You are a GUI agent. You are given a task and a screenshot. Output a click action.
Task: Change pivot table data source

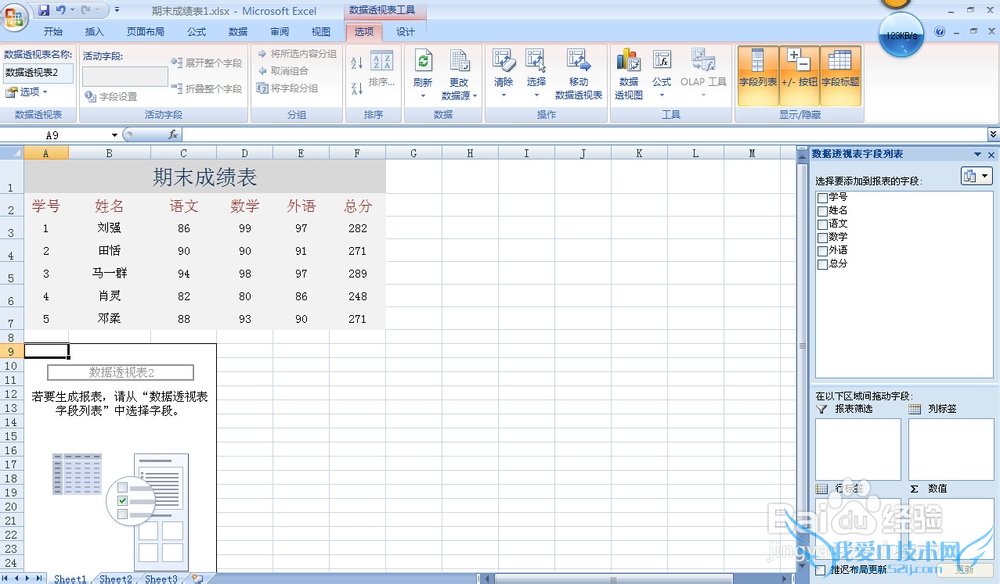pos(459,75)
